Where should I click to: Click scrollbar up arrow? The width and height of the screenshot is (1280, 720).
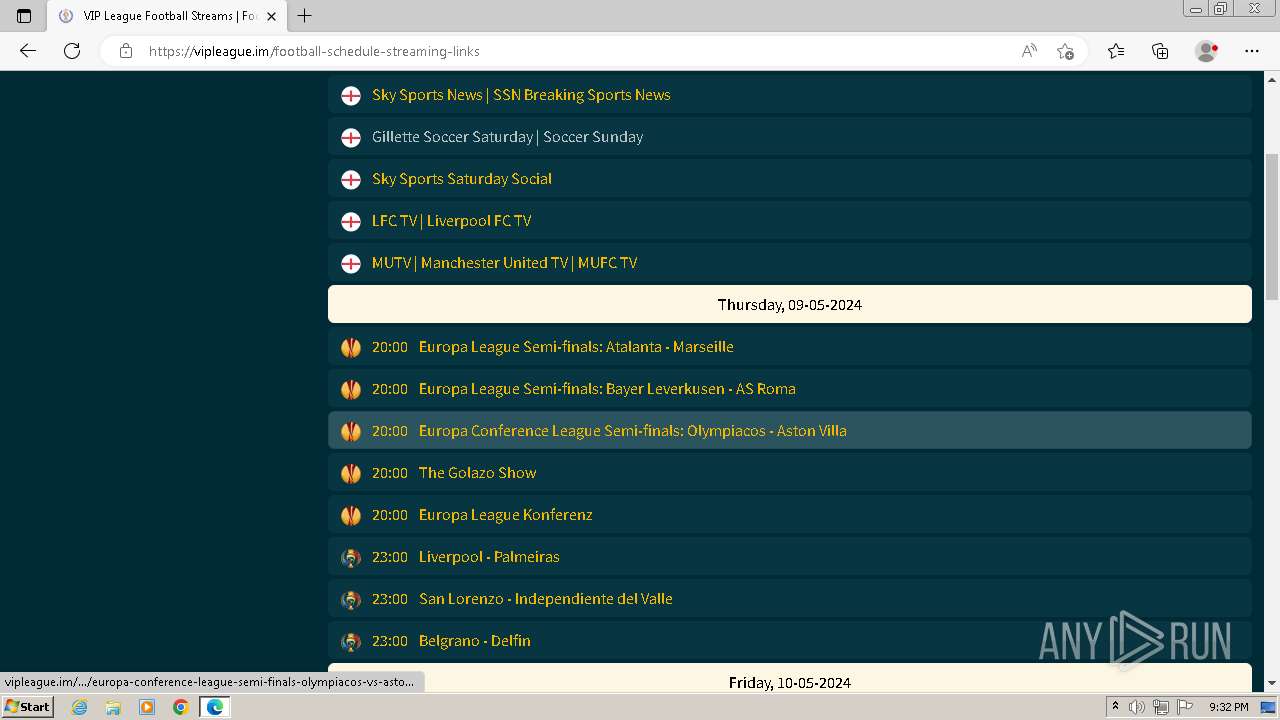pyautogui.click(x=1272, y=78)
